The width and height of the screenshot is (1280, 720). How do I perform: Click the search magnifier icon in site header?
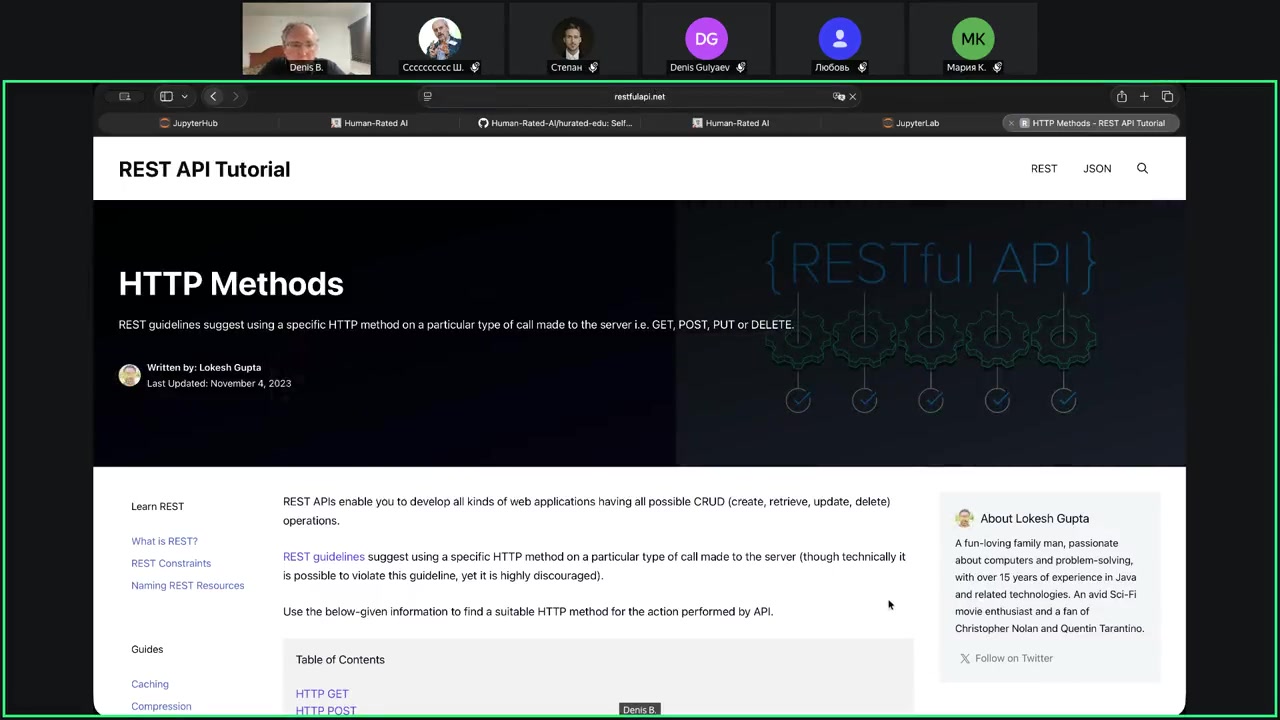[x=1142, y=169]
